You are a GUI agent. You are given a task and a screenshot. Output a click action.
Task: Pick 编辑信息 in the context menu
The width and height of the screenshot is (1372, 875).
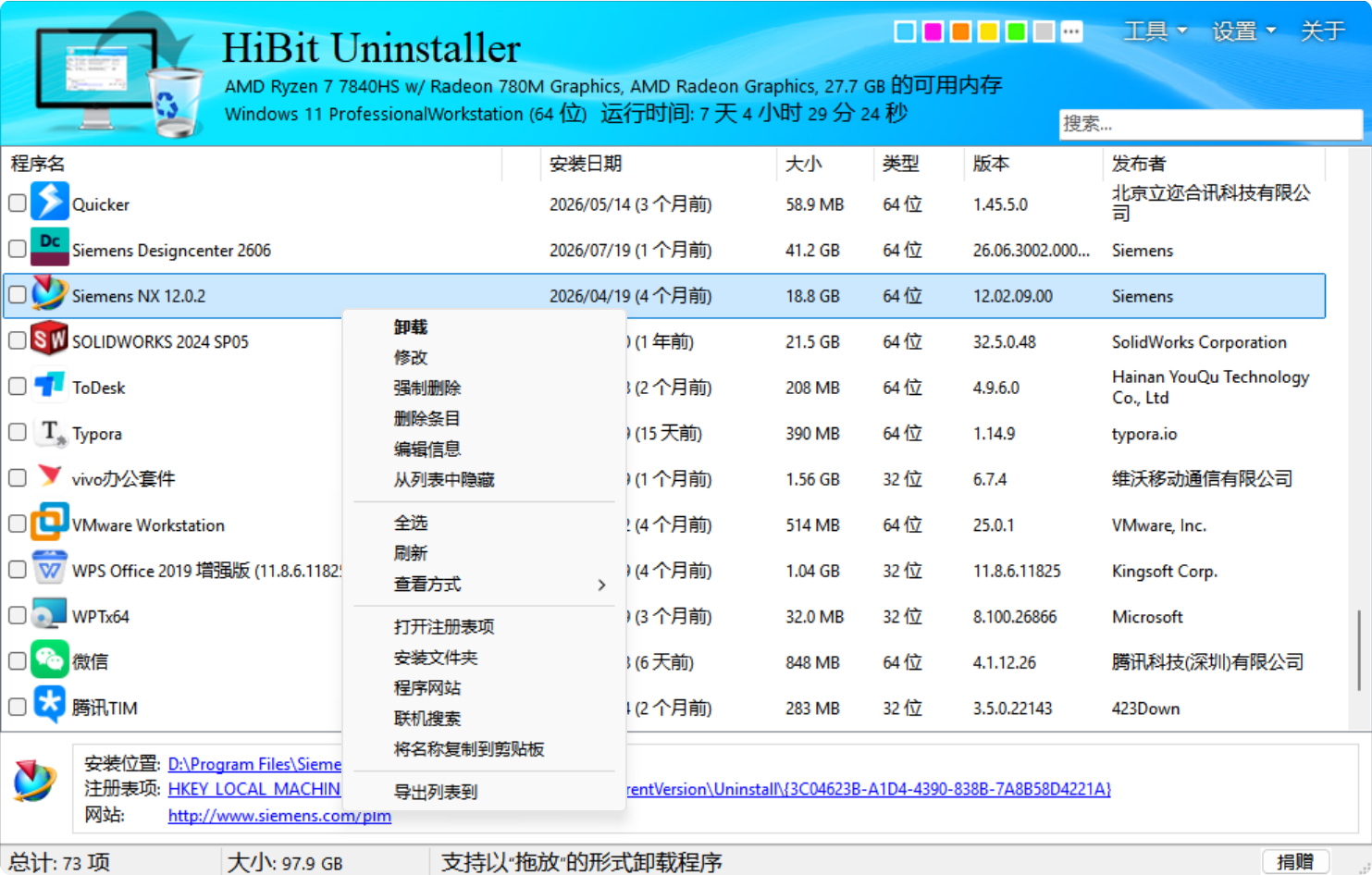484,450
